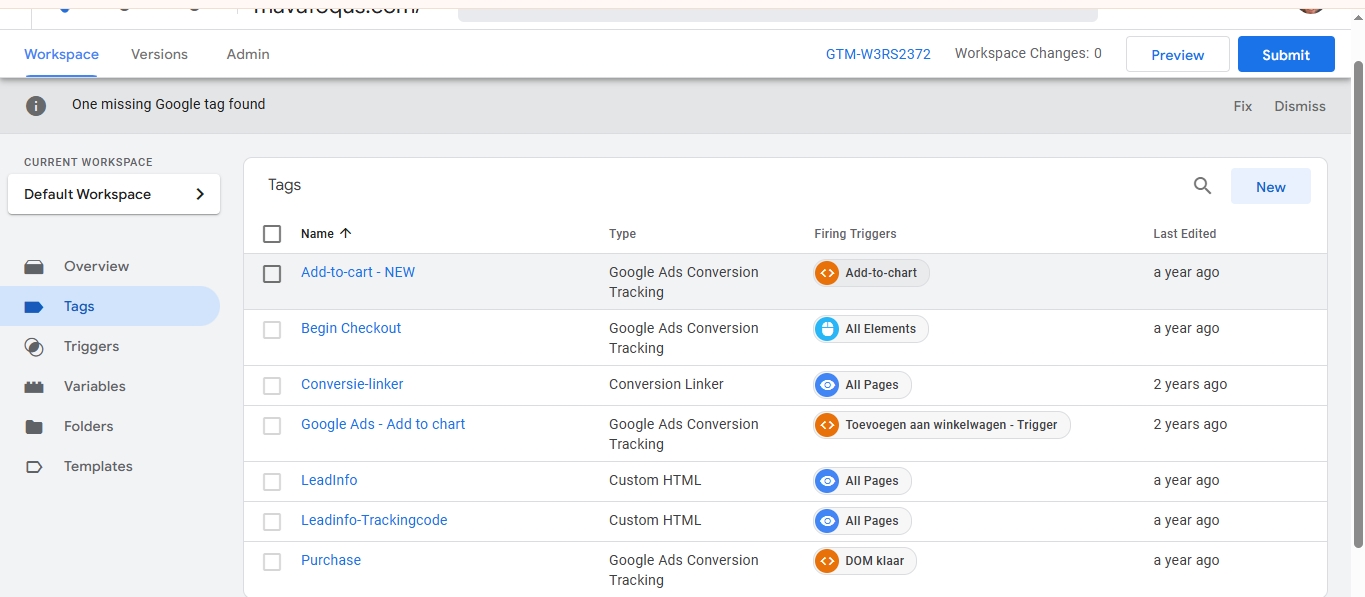Click the eye icon on Leadinfo-Trackingcode's trigger
Screen dimensions: 1365x597
[x=827, y=521]
